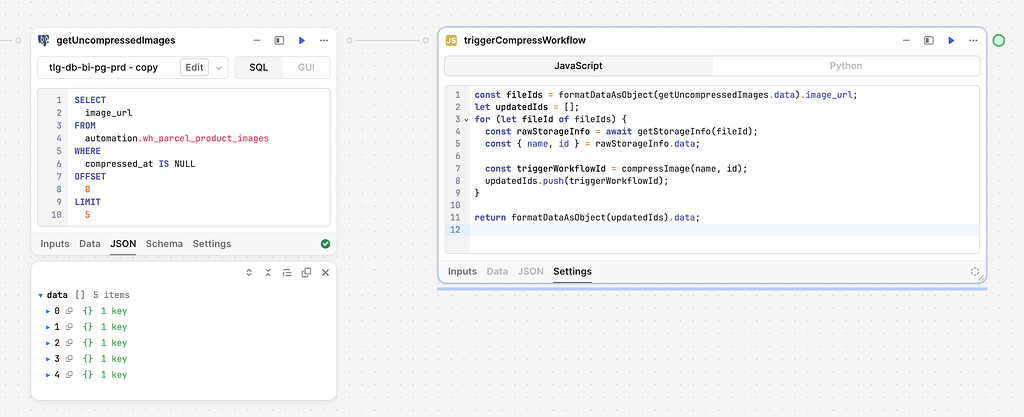Screen dimensions: 1024x417
Task: Click the copy icon beside item 0
Action: click(x=70, y=311)
